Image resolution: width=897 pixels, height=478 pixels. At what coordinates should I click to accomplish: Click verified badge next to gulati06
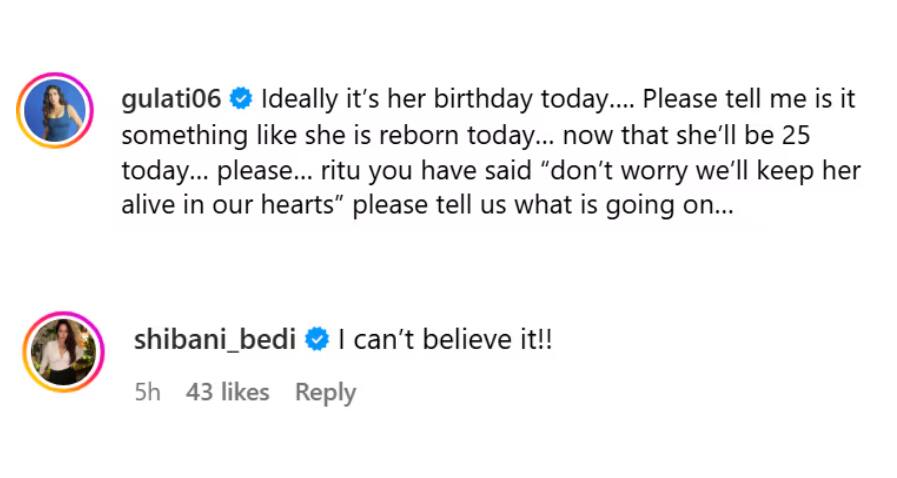point(241,100)
